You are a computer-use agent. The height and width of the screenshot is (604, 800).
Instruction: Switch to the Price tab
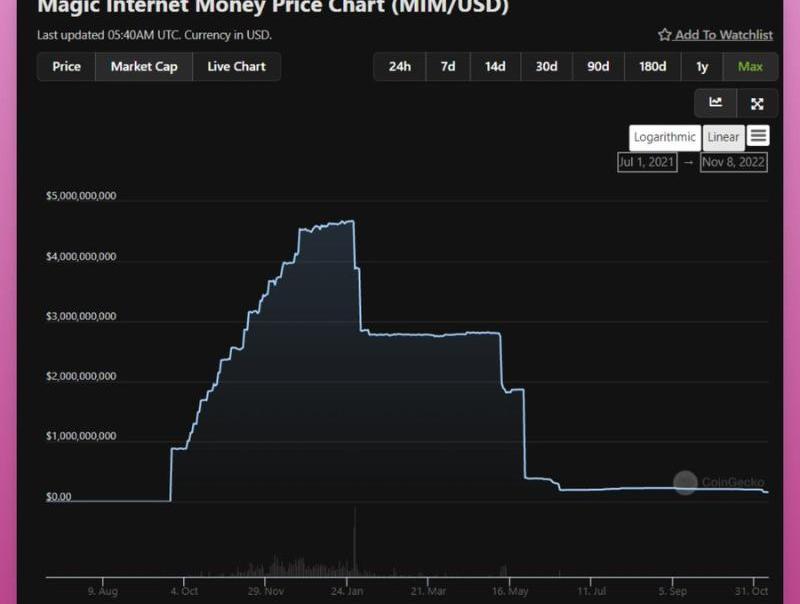click(66, 66)
